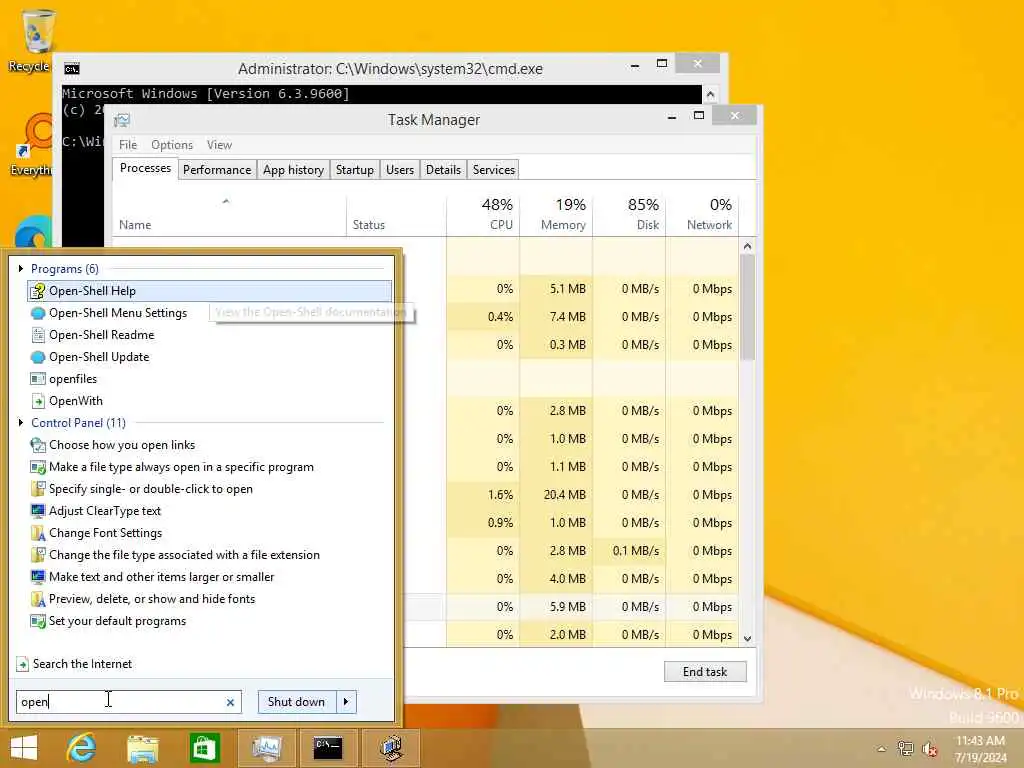This screenshot has height=768, width=1024.
Task: Click the Task Manager title bar icon
Action: coord(122,120)
